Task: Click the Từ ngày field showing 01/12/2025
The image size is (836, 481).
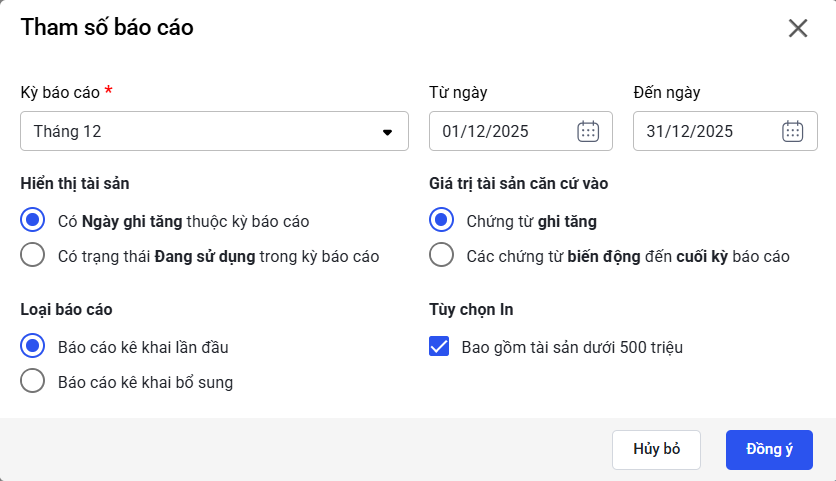Action: pyautogui.click(x=500, y=131)
